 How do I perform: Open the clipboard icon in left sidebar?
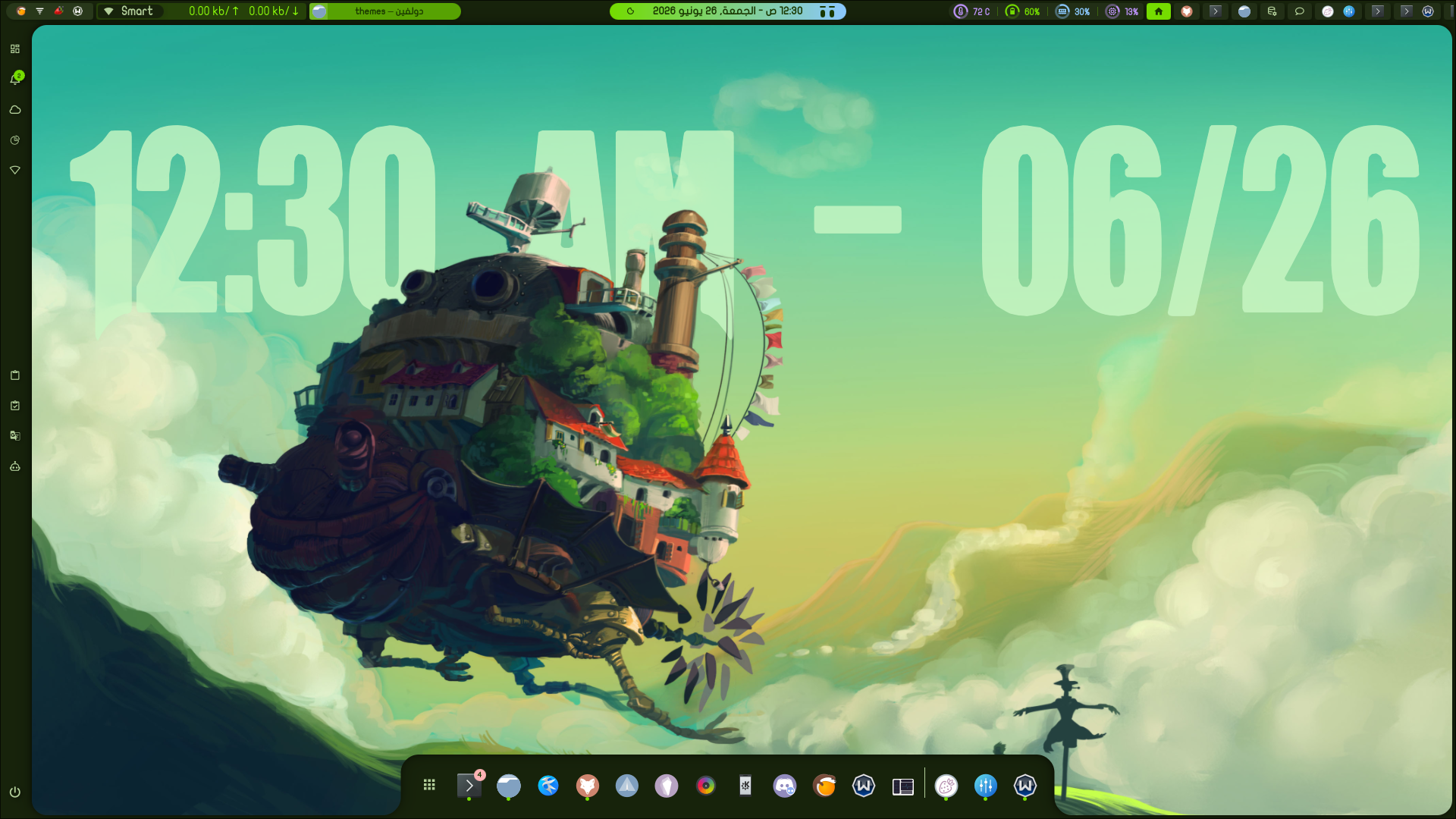pyautogui.click(x=15, y=375)
